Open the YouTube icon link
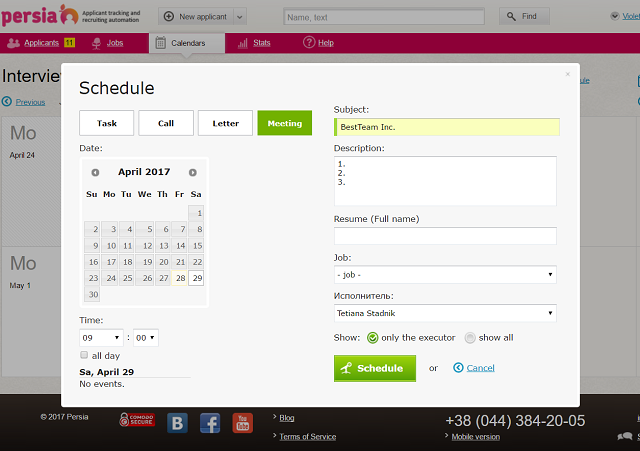Image resolution: width=640 pixels, height=451 pixels. (242, 422)
